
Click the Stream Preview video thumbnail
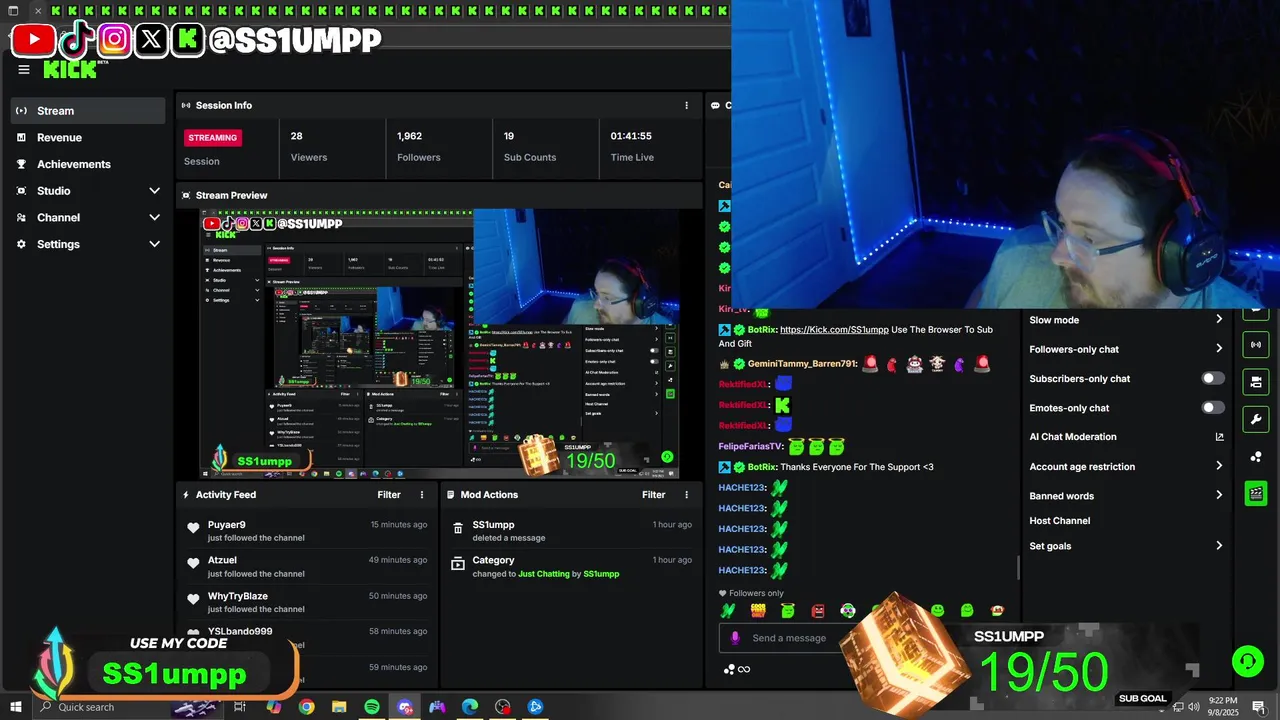coord(440,343)
